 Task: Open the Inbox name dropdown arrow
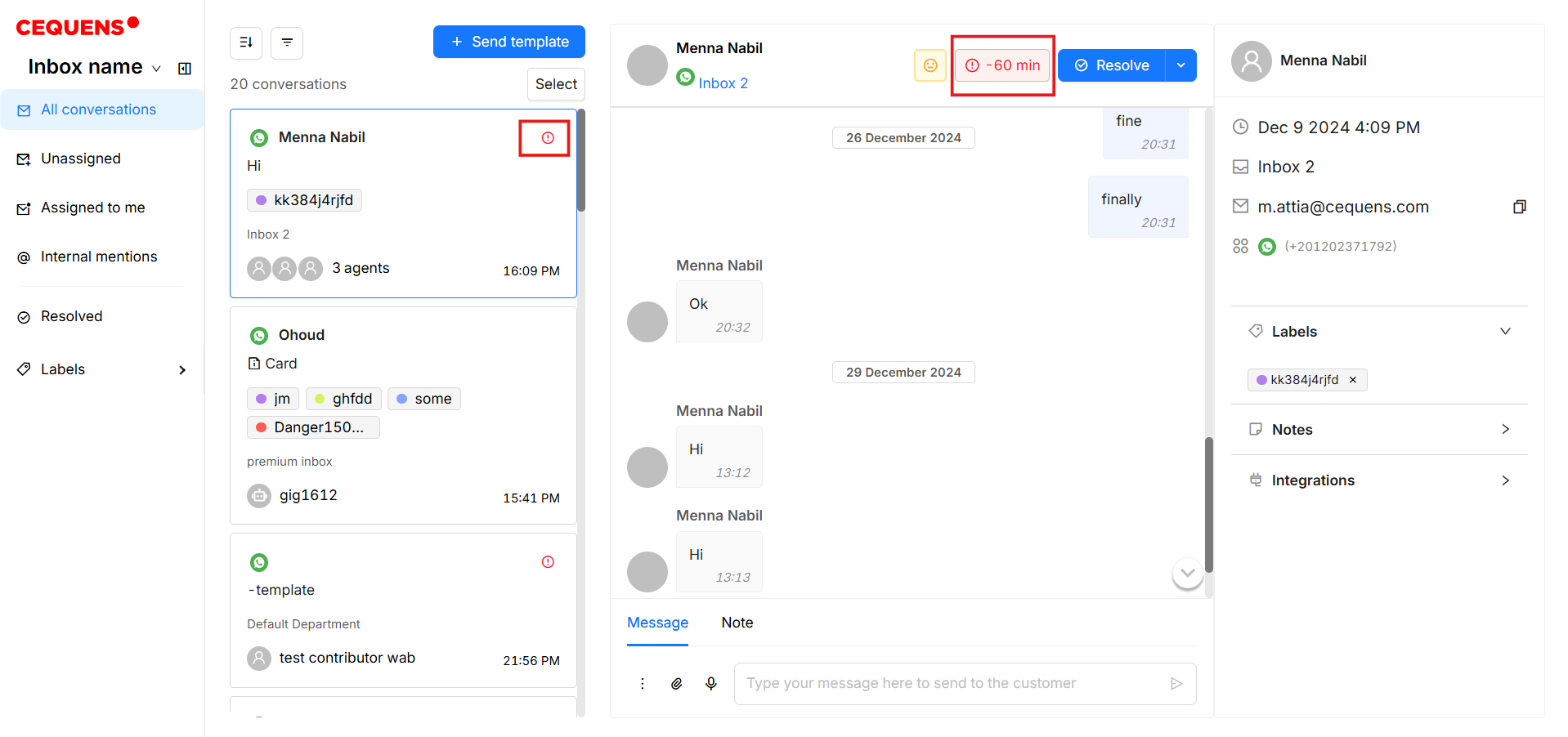tap(156, 69)
